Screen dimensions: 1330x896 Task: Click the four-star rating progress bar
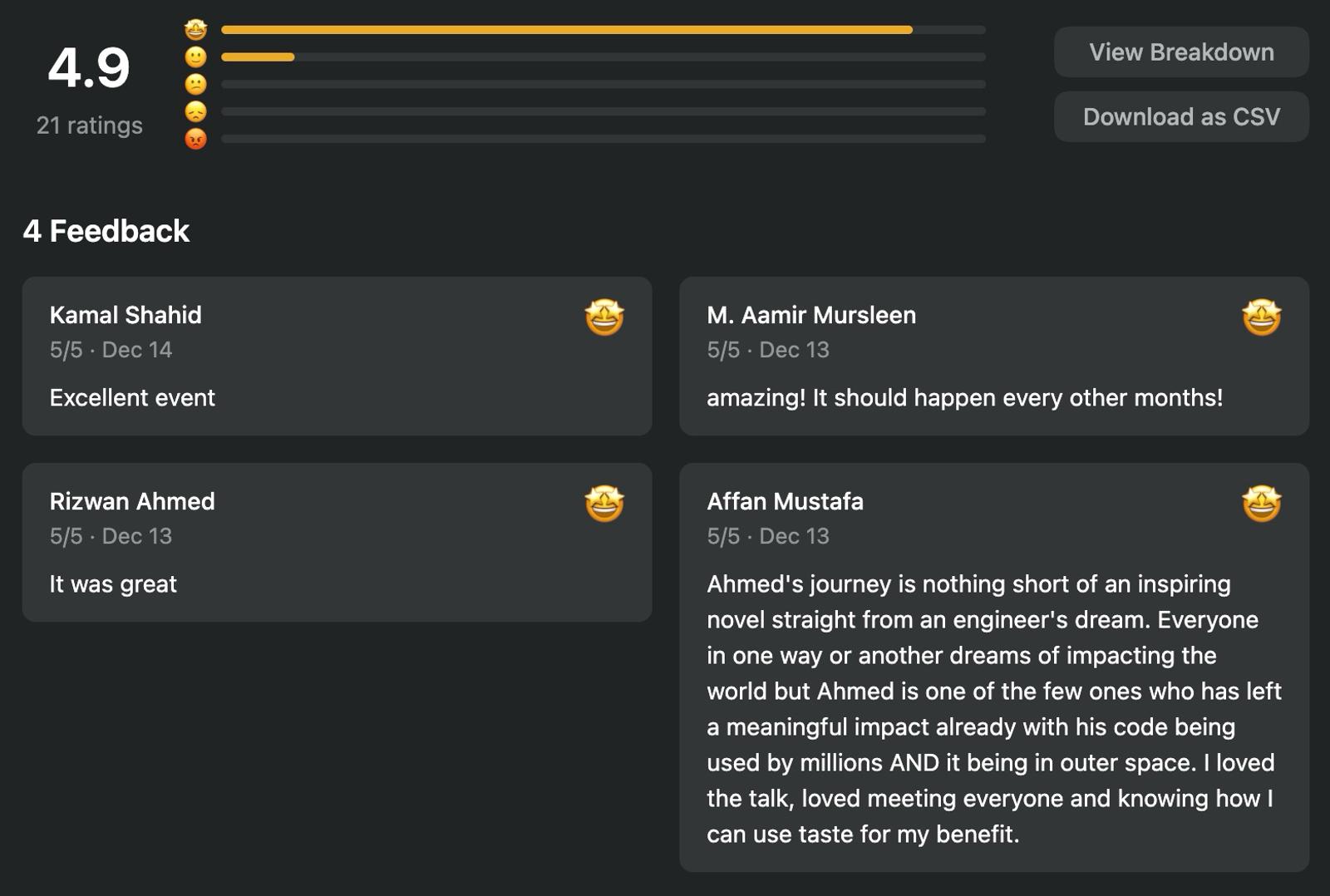point(603,57)
